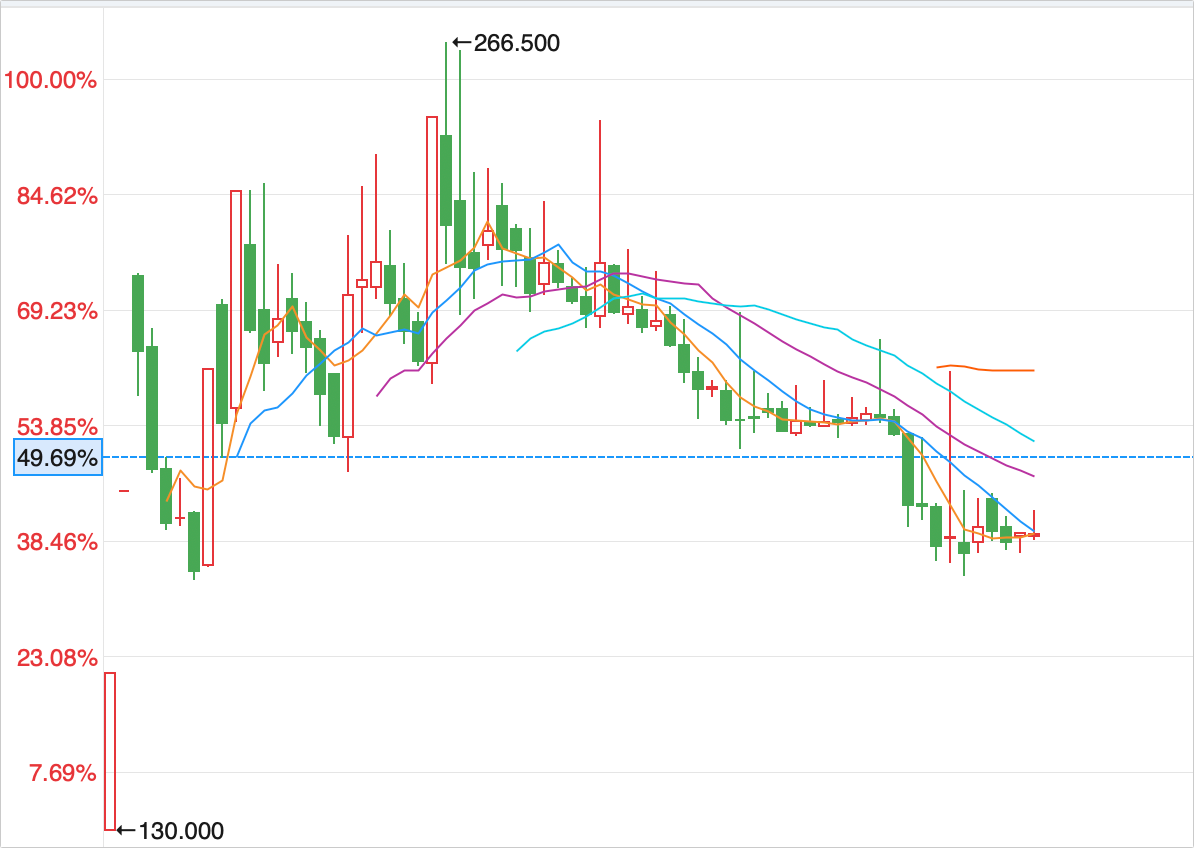
Task: Click the last candle on the right end
Action: click(x=1034, y=535)
